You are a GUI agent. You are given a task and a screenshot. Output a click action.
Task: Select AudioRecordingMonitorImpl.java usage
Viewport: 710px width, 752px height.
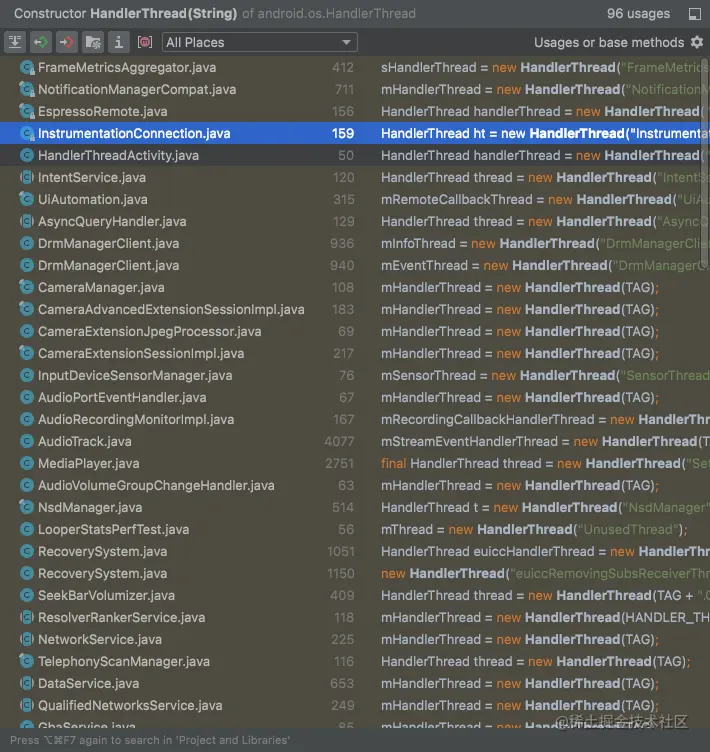tap(355, 420)
